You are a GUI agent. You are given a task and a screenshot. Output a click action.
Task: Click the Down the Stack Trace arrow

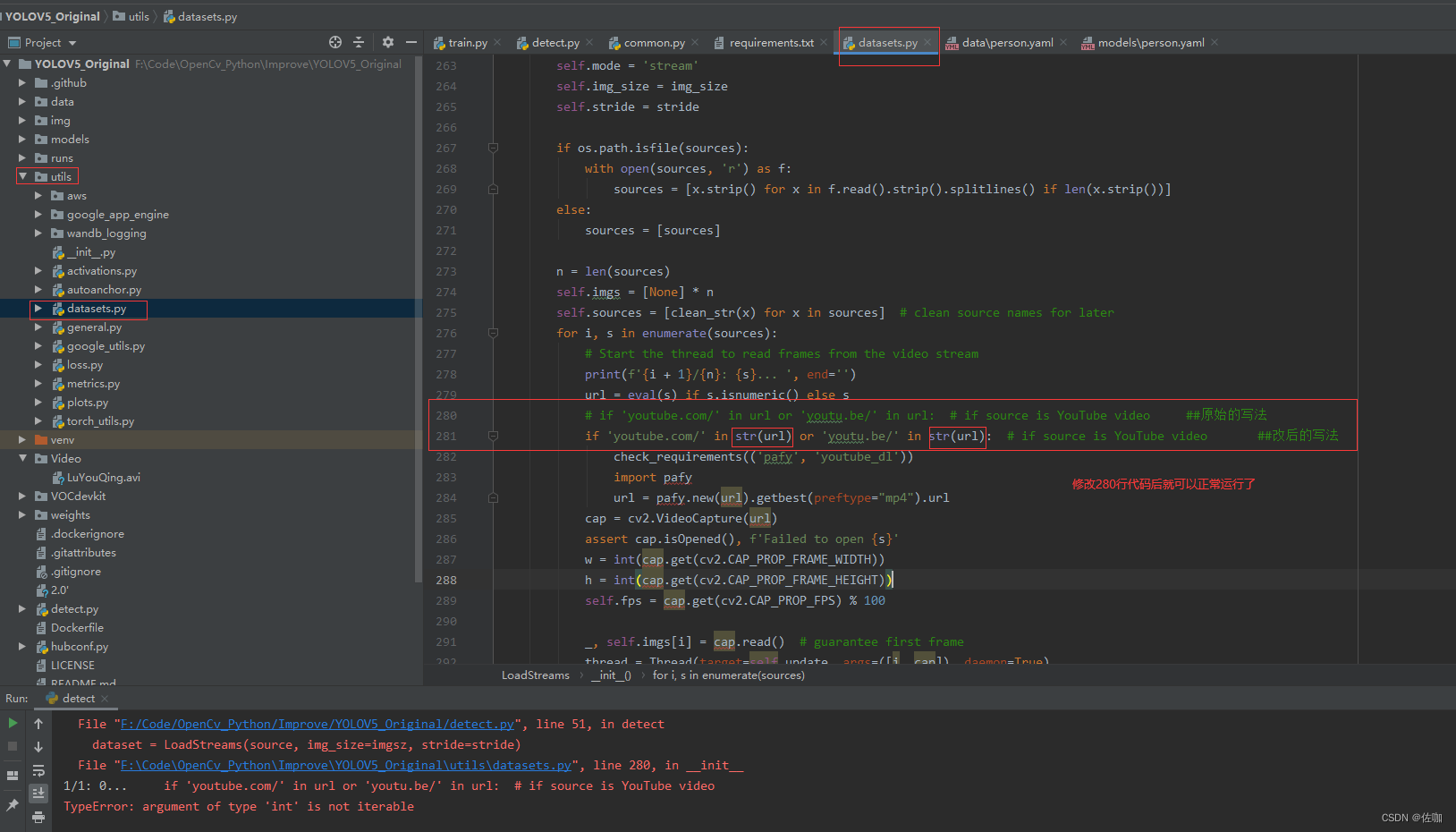click(38, 746)
